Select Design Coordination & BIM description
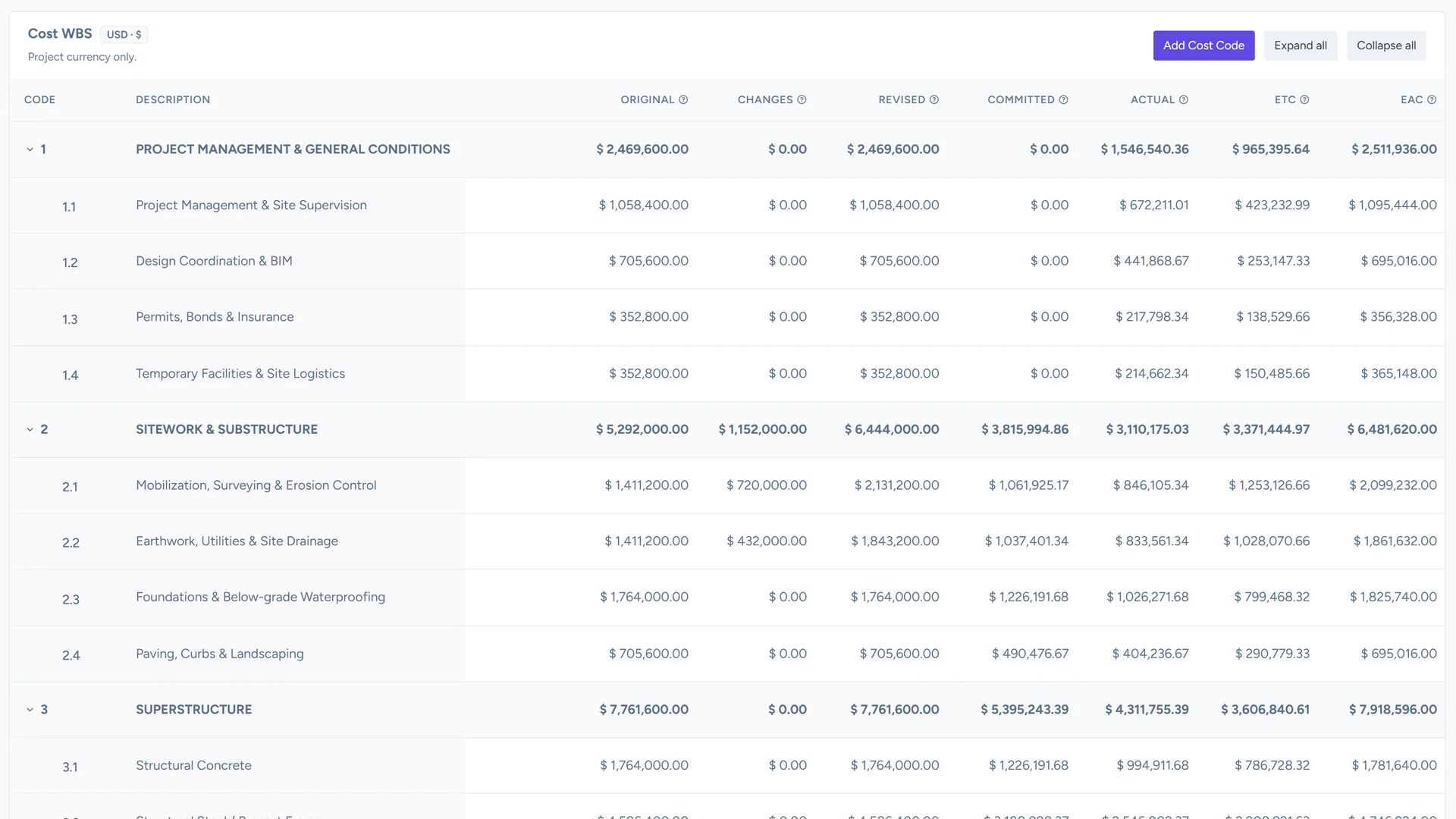Screen dimensions: 1456x819 [214, 261]
